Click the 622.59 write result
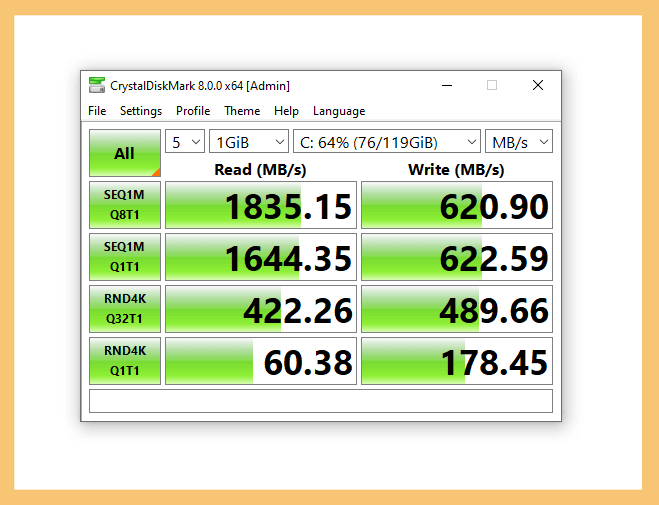The height and width of the screenshot is (505, 659). (457, 257)
